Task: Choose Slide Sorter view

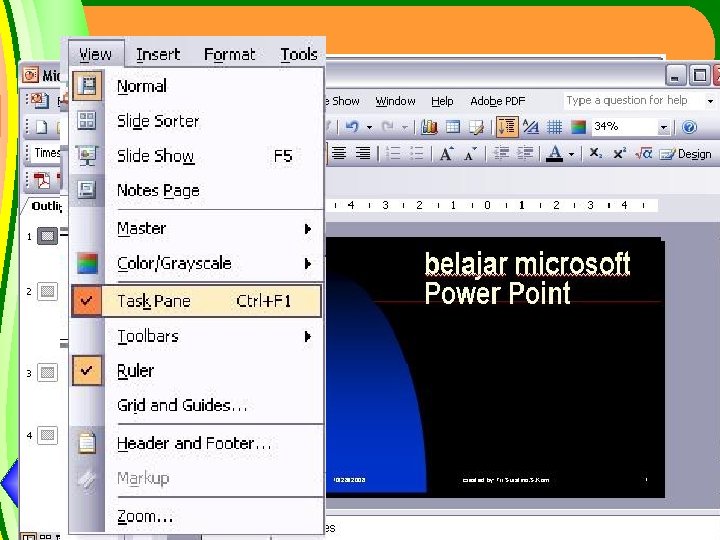Action: pyautogui.click(x=197, y=121)
